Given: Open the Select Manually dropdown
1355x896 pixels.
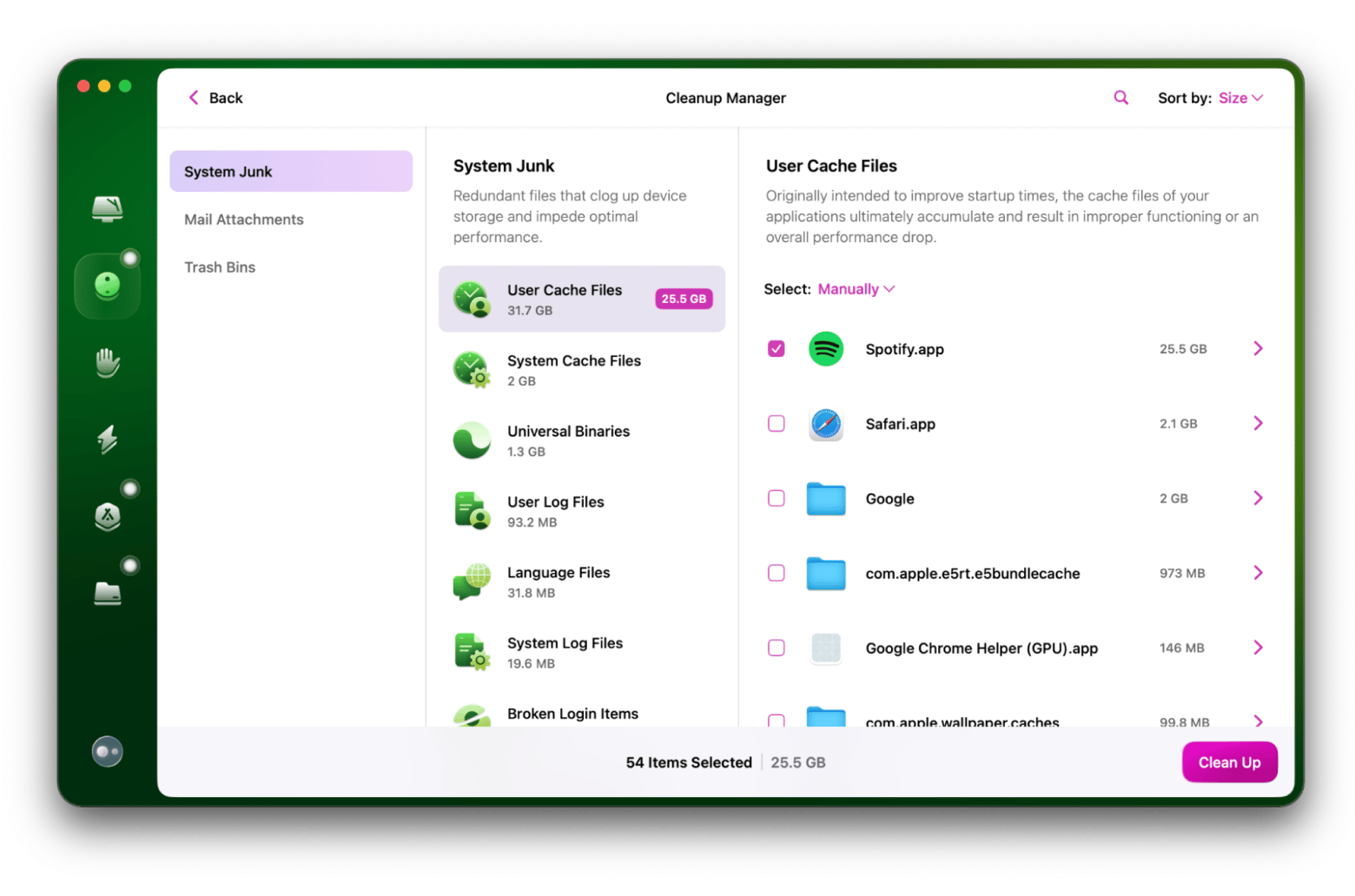Looking at the screenshot, I should [x=856, y=289].
